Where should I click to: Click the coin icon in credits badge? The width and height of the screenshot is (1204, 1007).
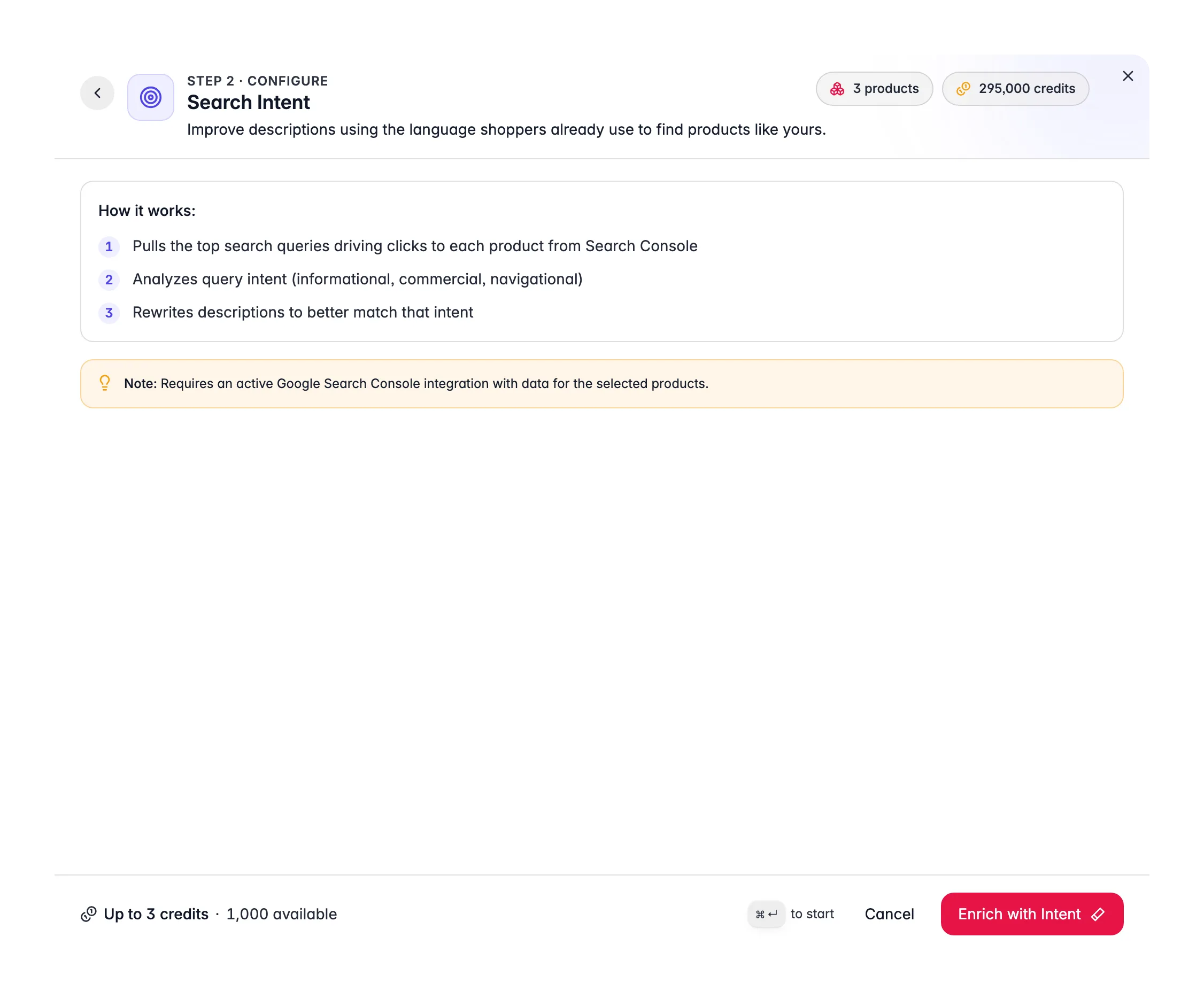tap(963, 89)
